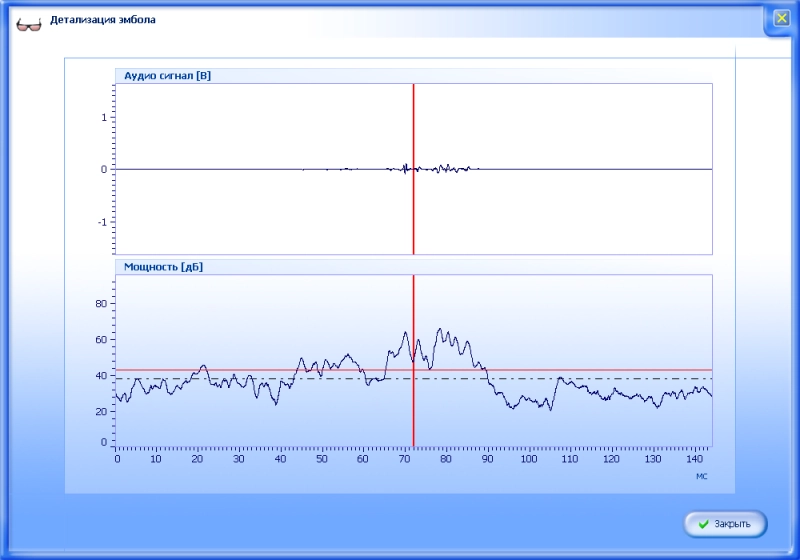This screenshot has height=560, width=800.
Task: Click the audio signal burst right of the cursor
Action: (x=447, y=167)
